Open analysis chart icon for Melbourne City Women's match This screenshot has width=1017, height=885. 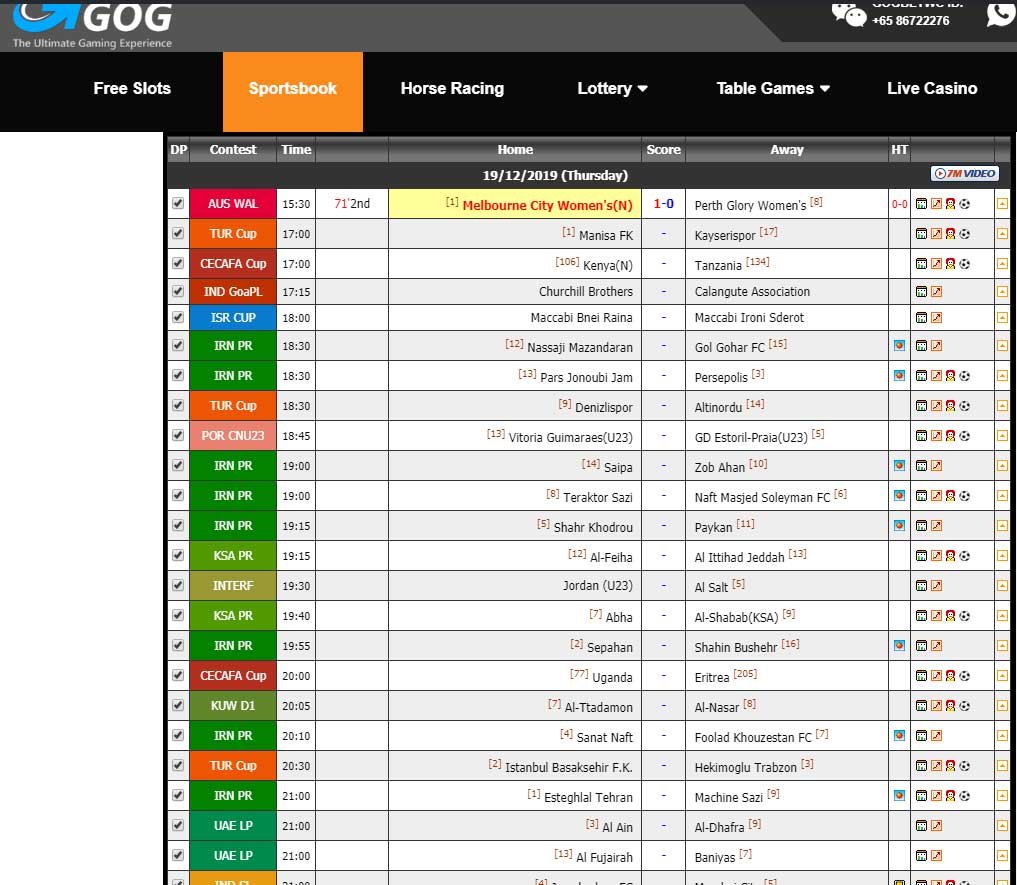[921, 204]
